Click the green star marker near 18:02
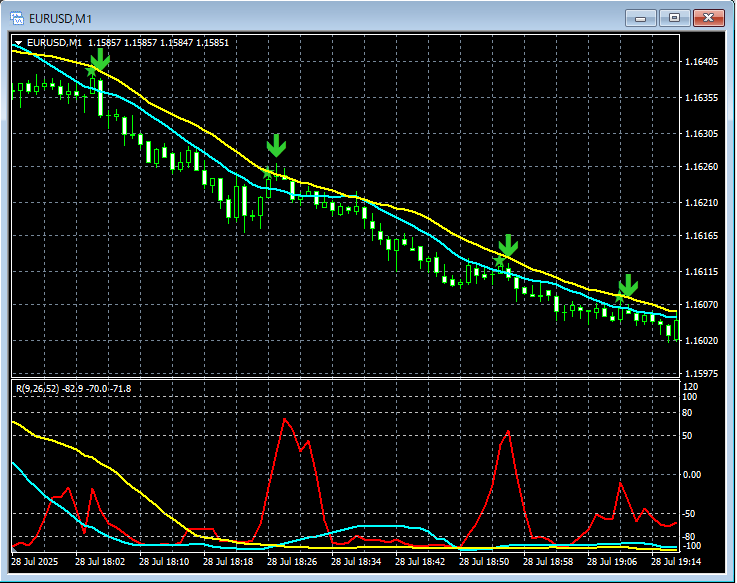Screen dimensions: 737x583 (x=91, y=71)
